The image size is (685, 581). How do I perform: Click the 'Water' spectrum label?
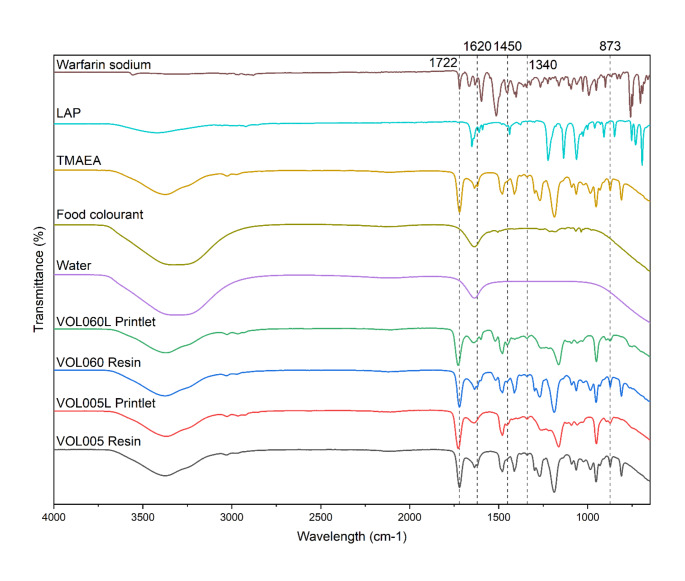point(74,266)
